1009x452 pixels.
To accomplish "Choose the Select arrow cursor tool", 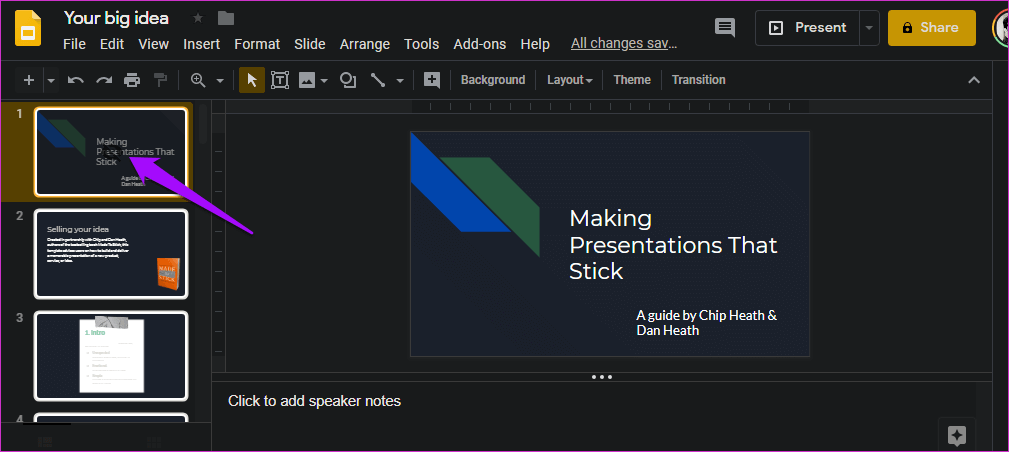I will 252,80.
